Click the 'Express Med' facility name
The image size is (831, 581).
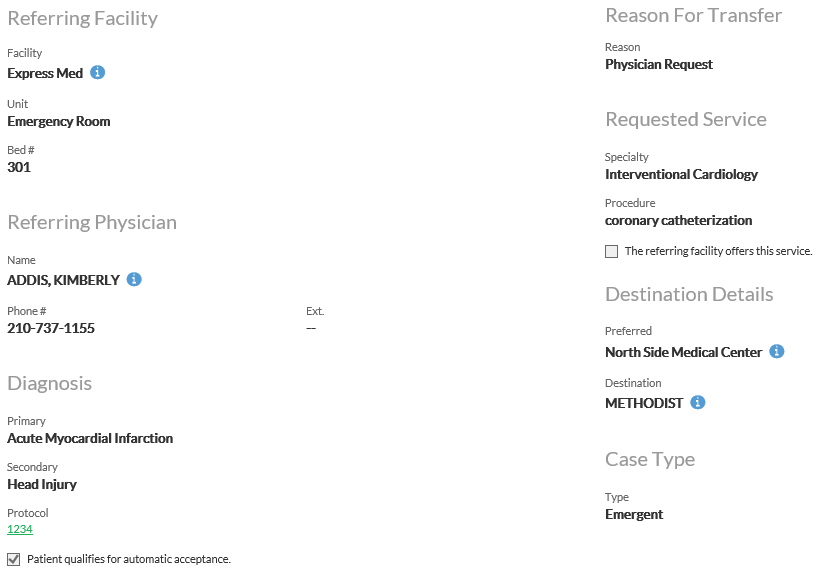[45, 73]
